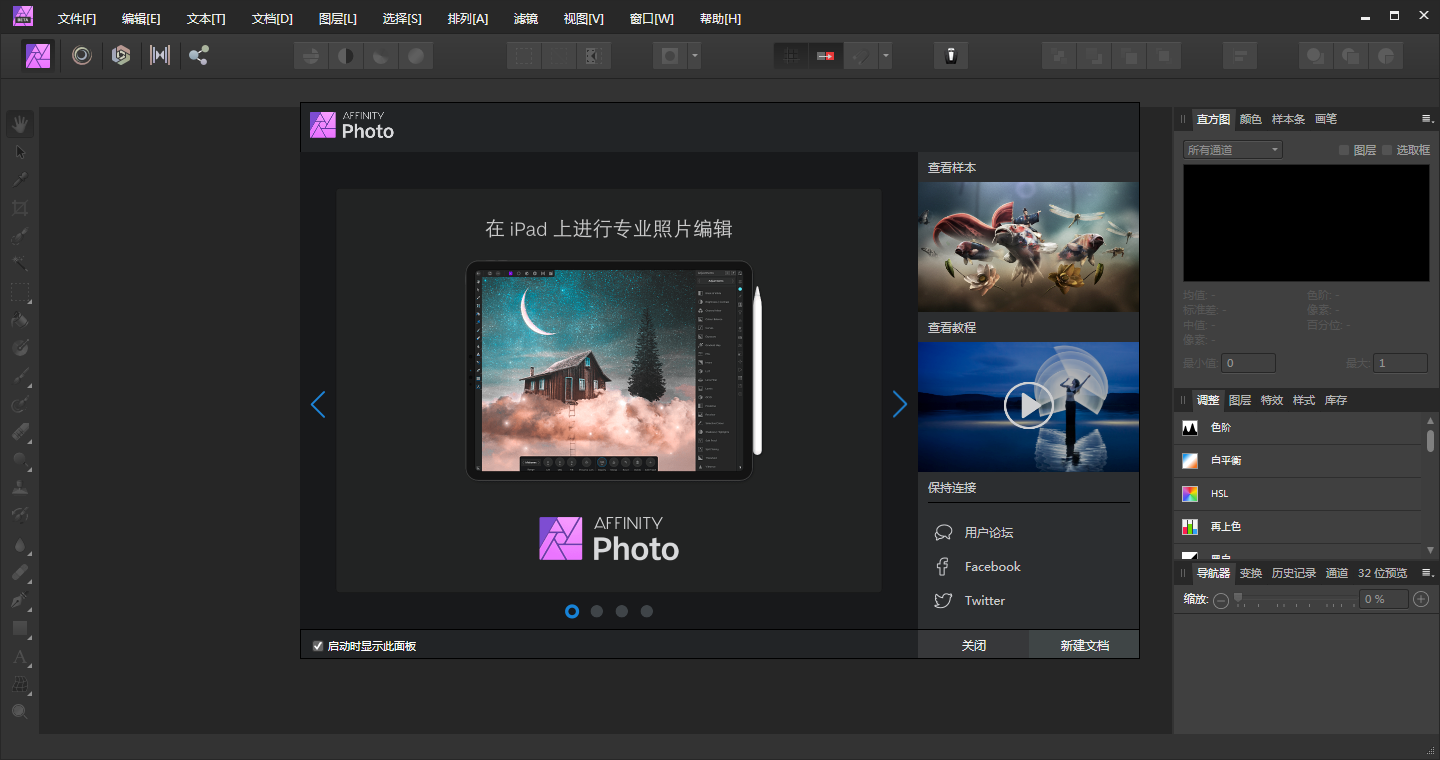Select the first carousel page dot

(x=572, y=611)
